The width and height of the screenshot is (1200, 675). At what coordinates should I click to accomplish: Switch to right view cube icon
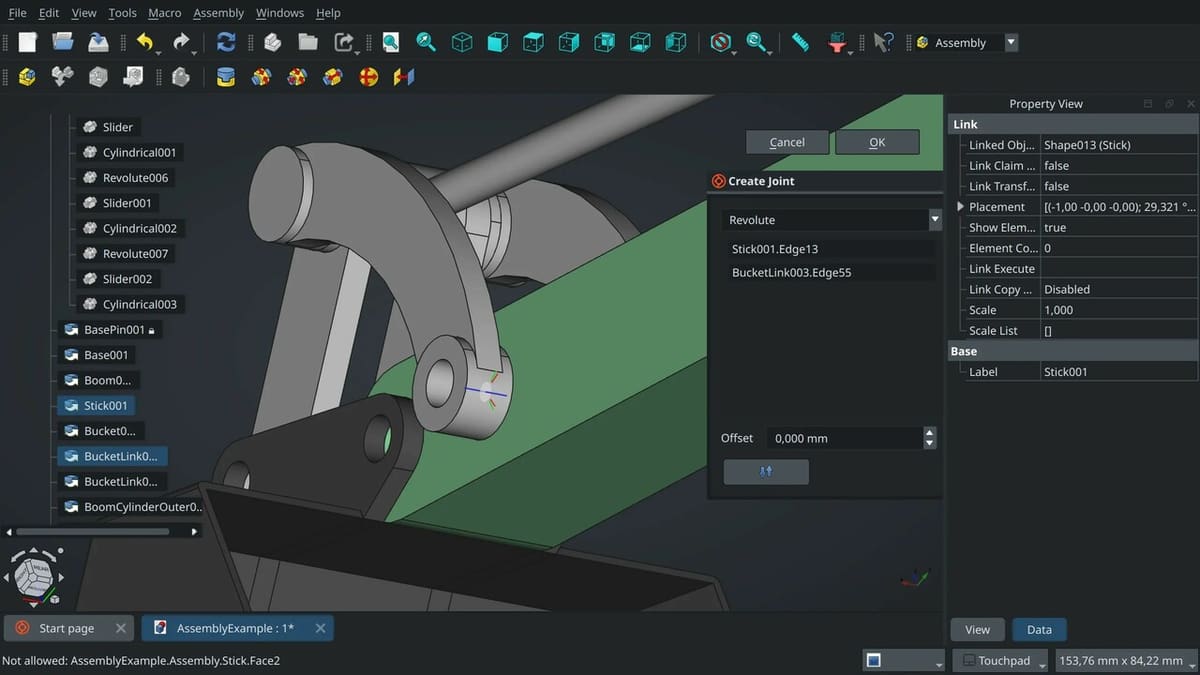click(569, 42)
